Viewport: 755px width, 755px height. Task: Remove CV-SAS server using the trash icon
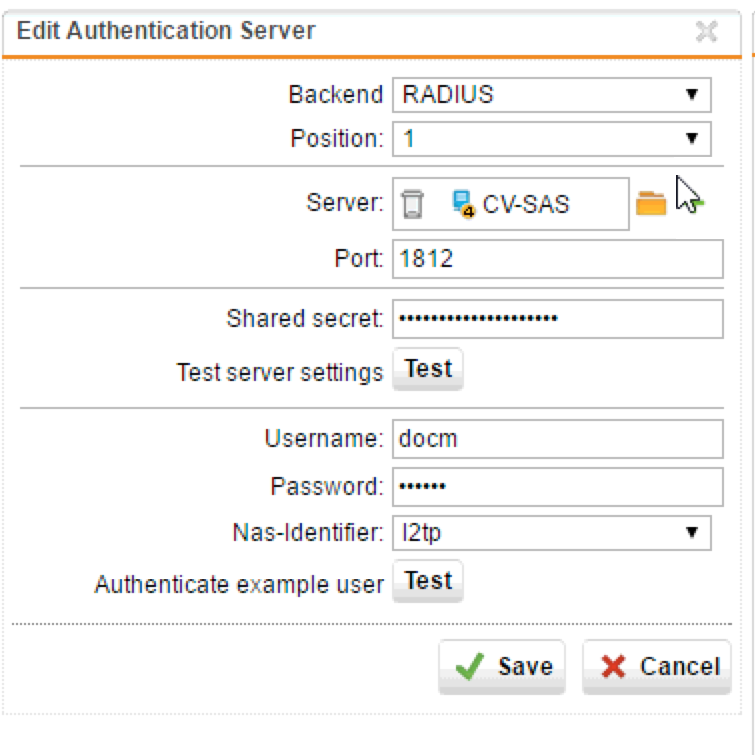click(412, 204)
